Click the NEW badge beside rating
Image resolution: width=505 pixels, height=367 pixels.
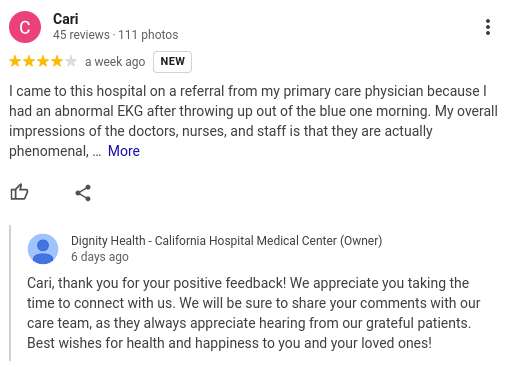172,62
